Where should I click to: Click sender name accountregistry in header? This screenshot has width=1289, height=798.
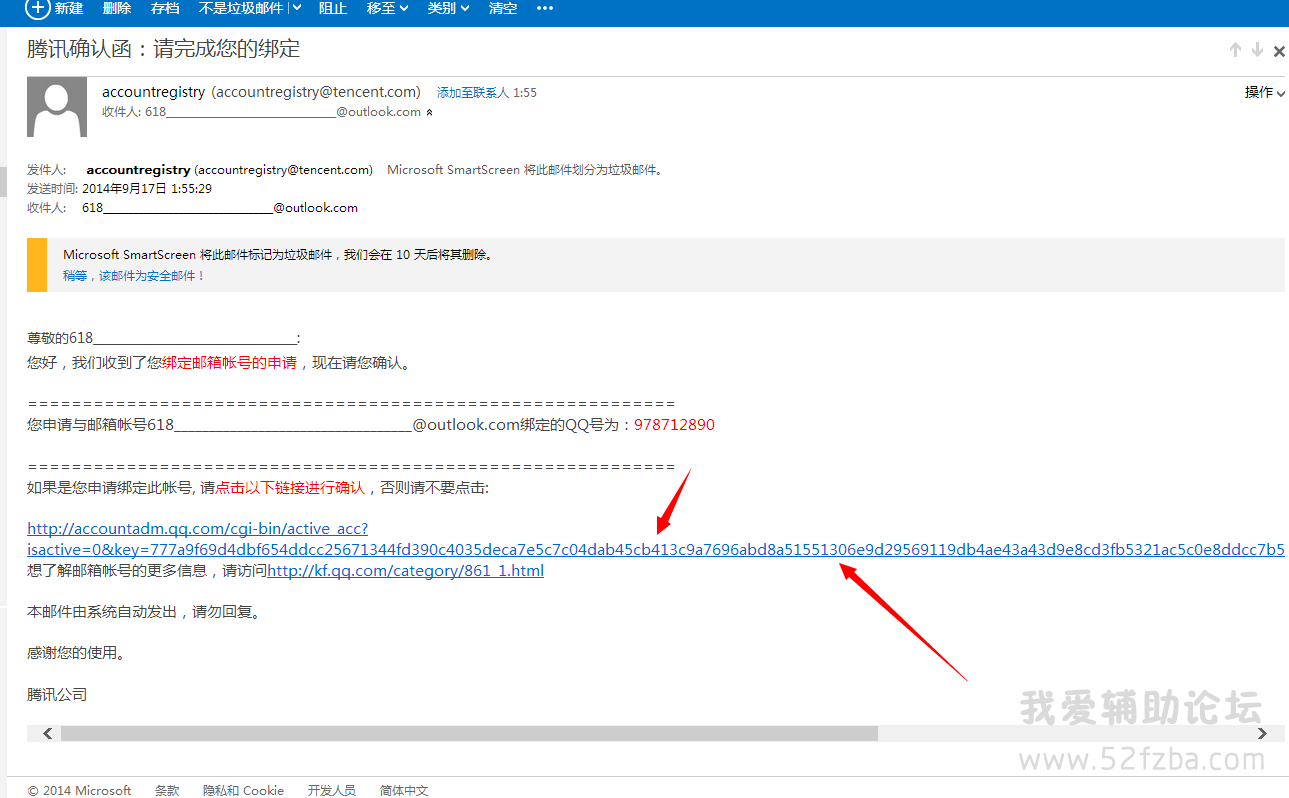pos(153,92)
